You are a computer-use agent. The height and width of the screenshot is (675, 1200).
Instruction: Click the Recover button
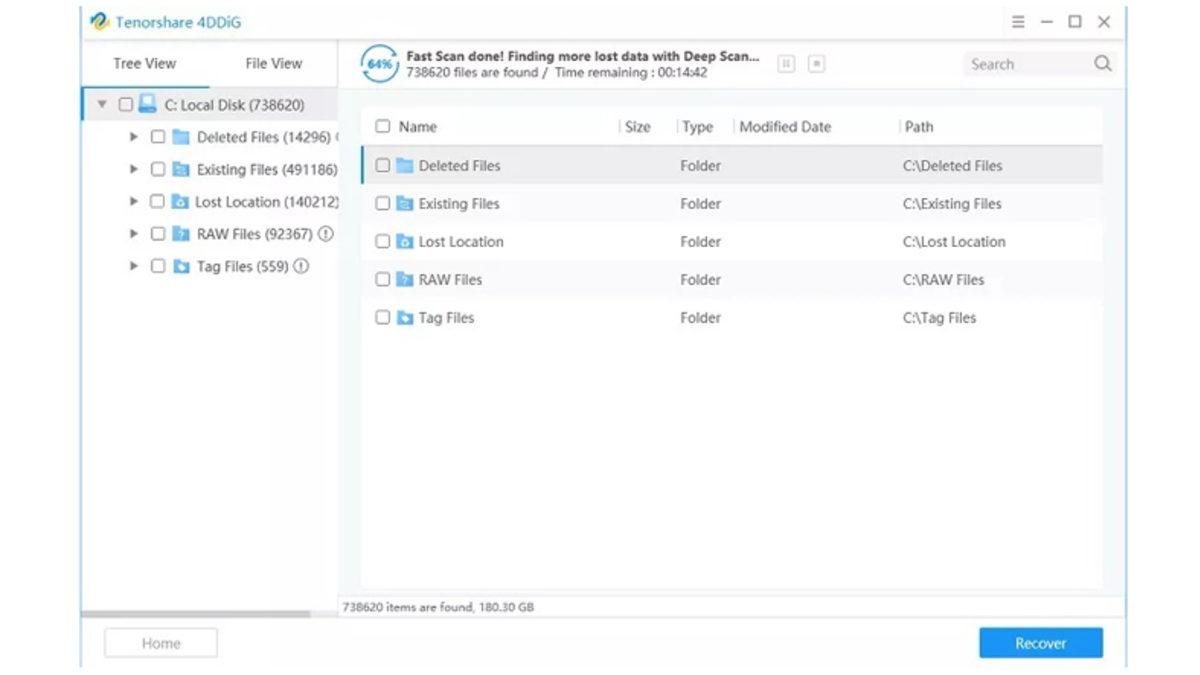[x=1040, y=643]
